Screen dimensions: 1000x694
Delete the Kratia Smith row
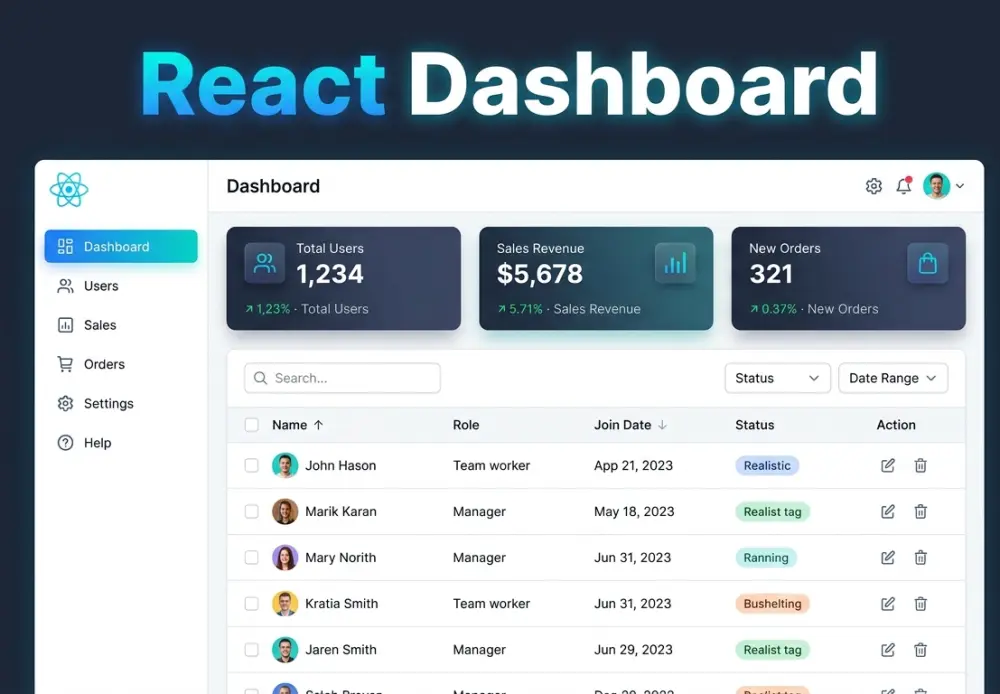pyautogui.click(x=920, y=603)
